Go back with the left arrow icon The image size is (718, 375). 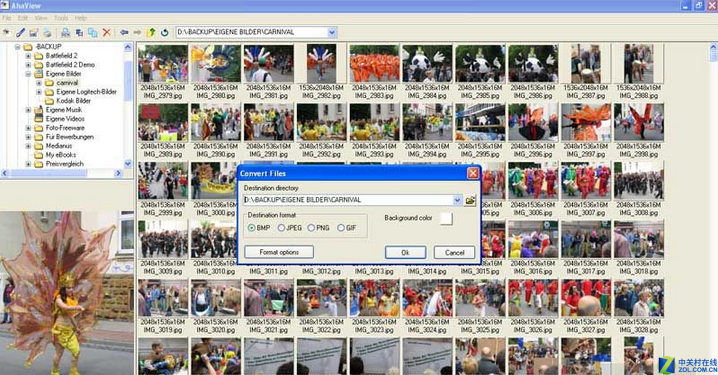tap(124, 32)
